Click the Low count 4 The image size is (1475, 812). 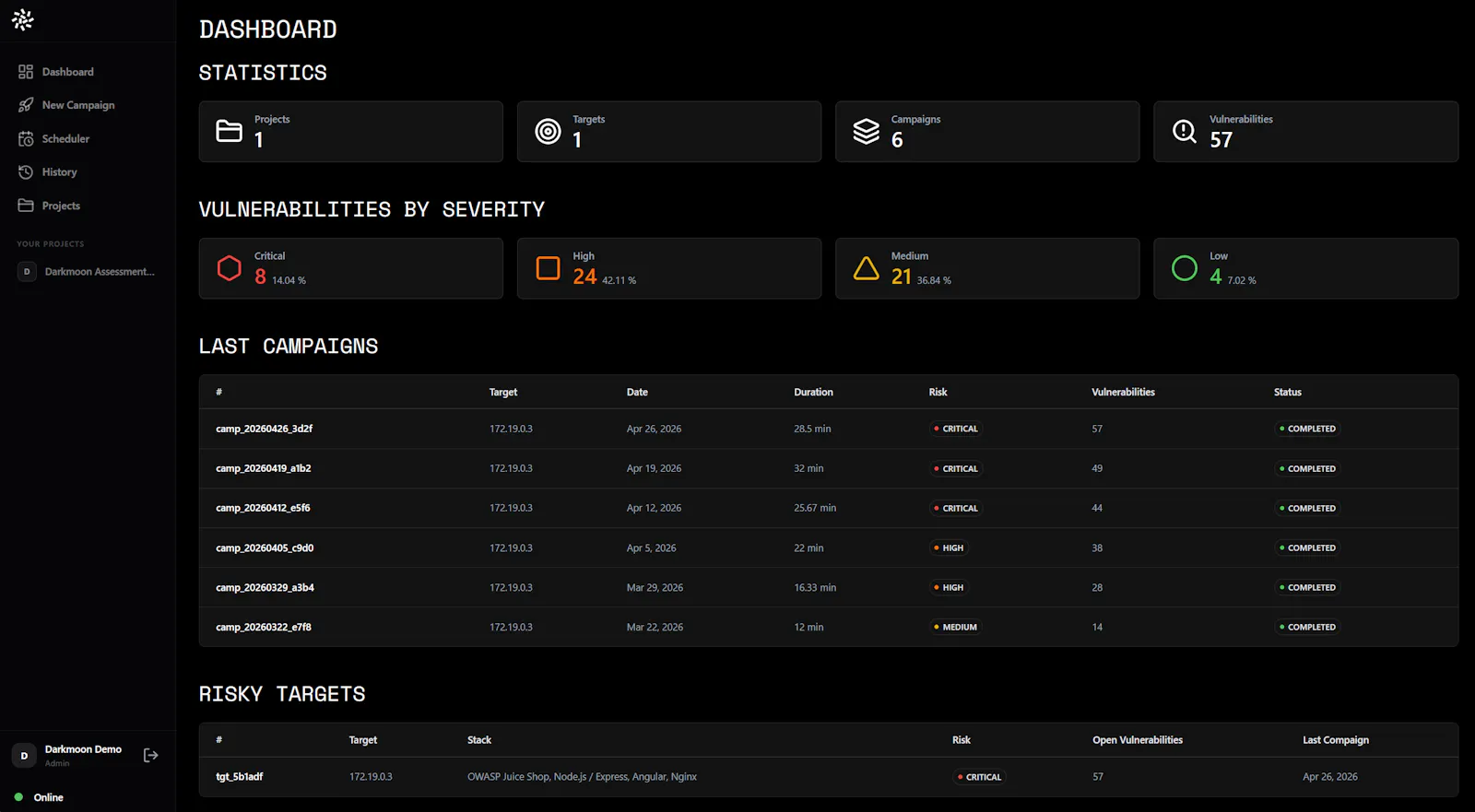pos(1216,277)
